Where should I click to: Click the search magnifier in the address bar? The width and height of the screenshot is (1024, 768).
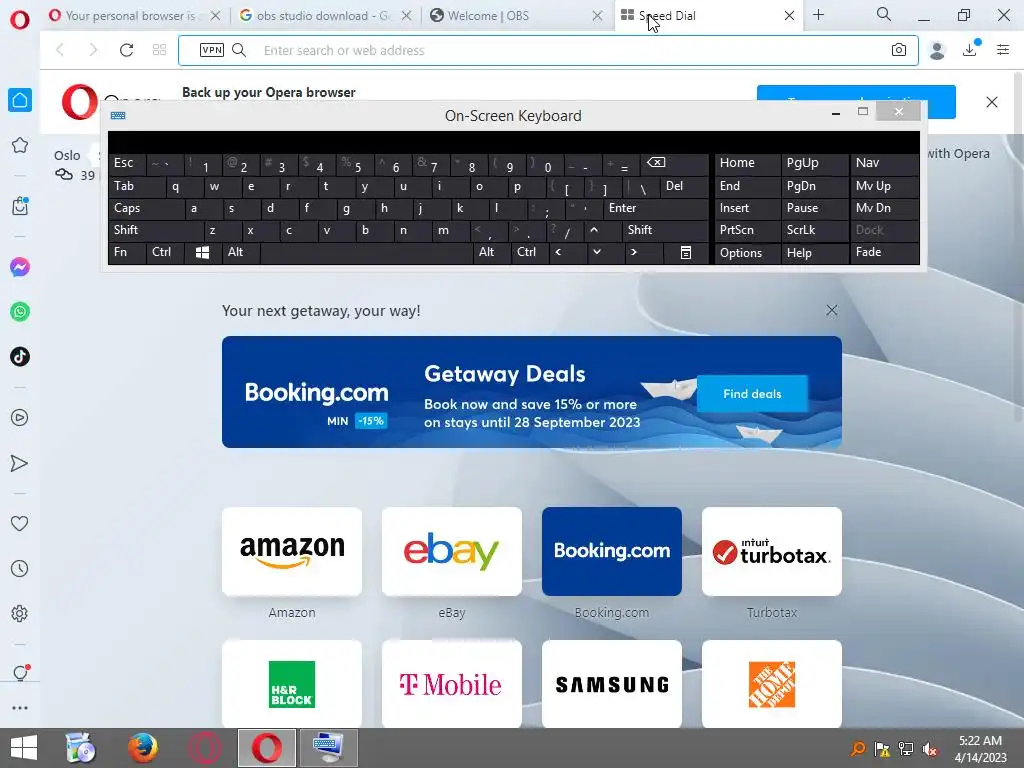click(239, 50)
